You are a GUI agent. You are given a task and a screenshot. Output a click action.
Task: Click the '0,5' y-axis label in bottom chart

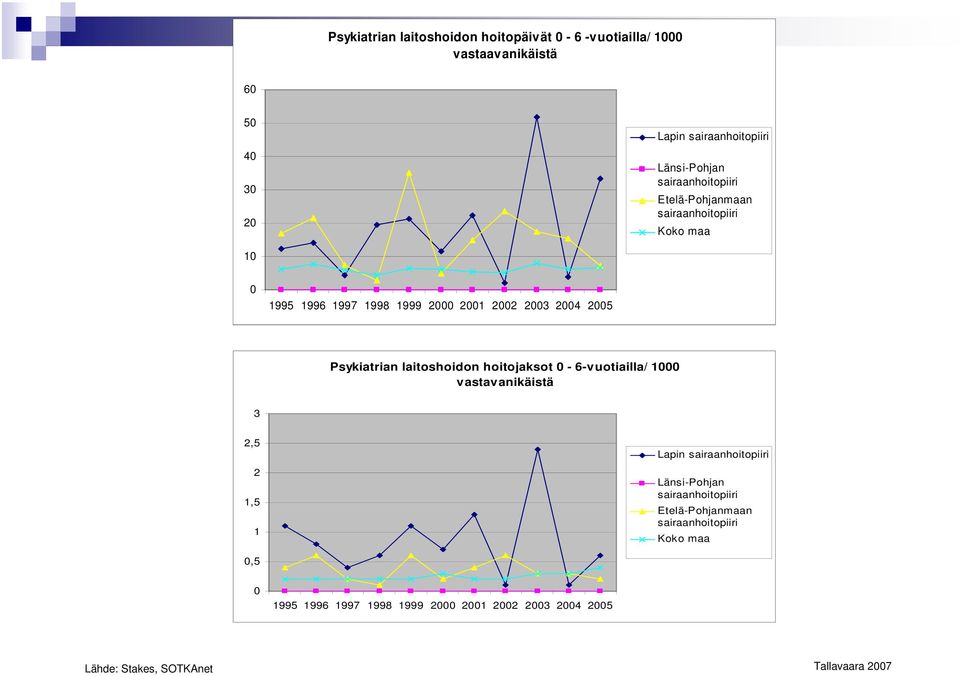pos(252,561)
